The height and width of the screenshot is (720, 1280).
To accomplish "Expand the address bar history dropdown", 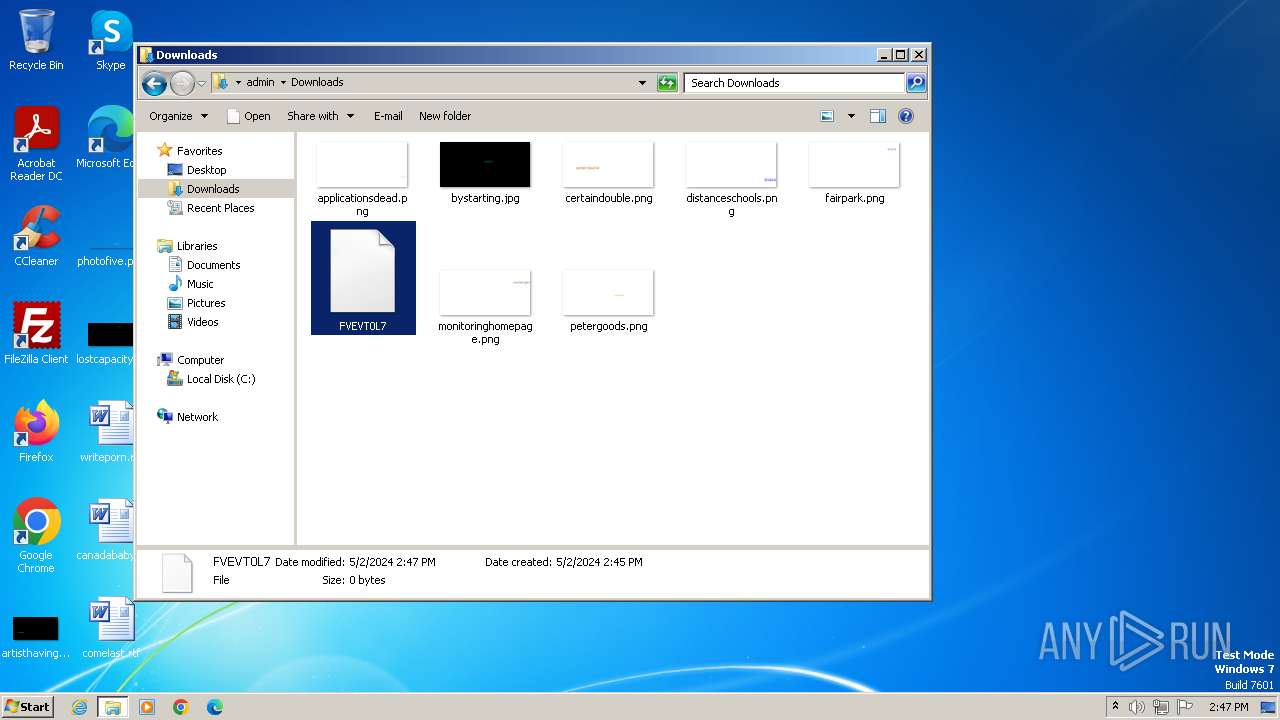I will [x=642, y=83].
